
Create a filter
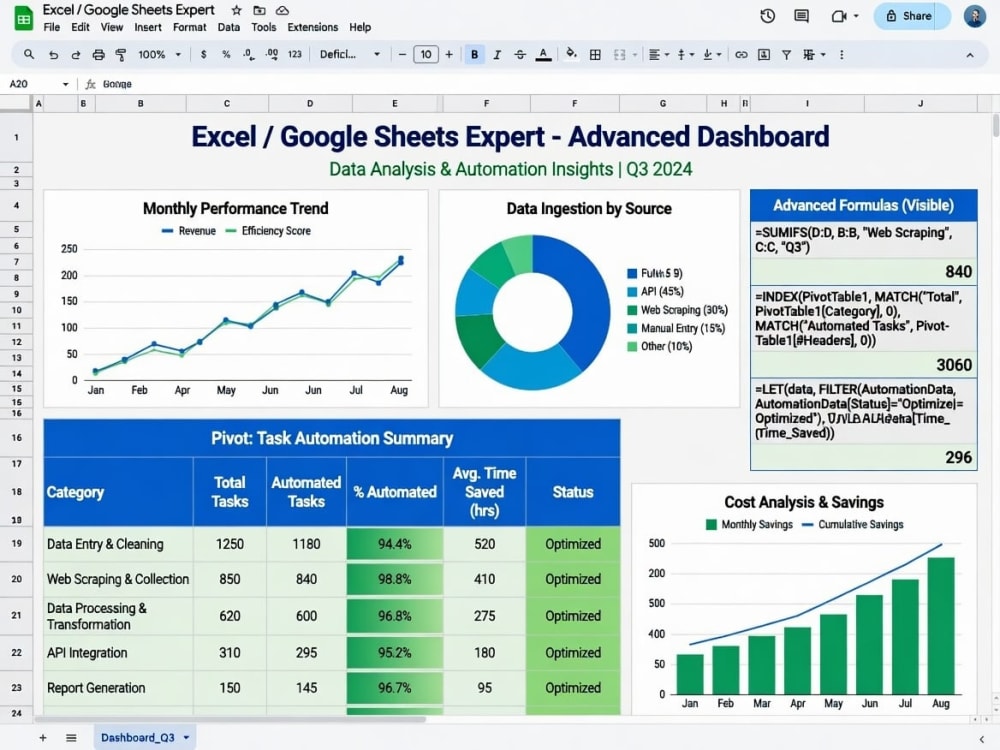point(786,55)
